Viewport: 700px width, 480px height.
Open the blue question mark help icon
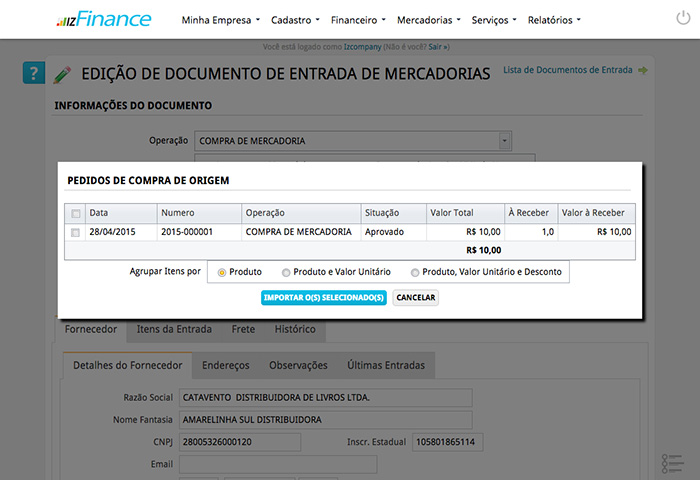[34, 73]
